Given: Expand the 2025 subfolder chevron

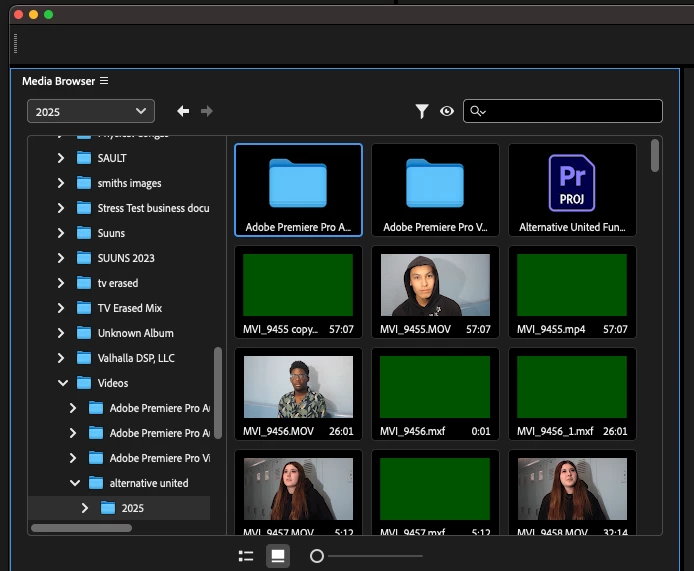Looking at the screenshot, I should click(x=86, y=508).
